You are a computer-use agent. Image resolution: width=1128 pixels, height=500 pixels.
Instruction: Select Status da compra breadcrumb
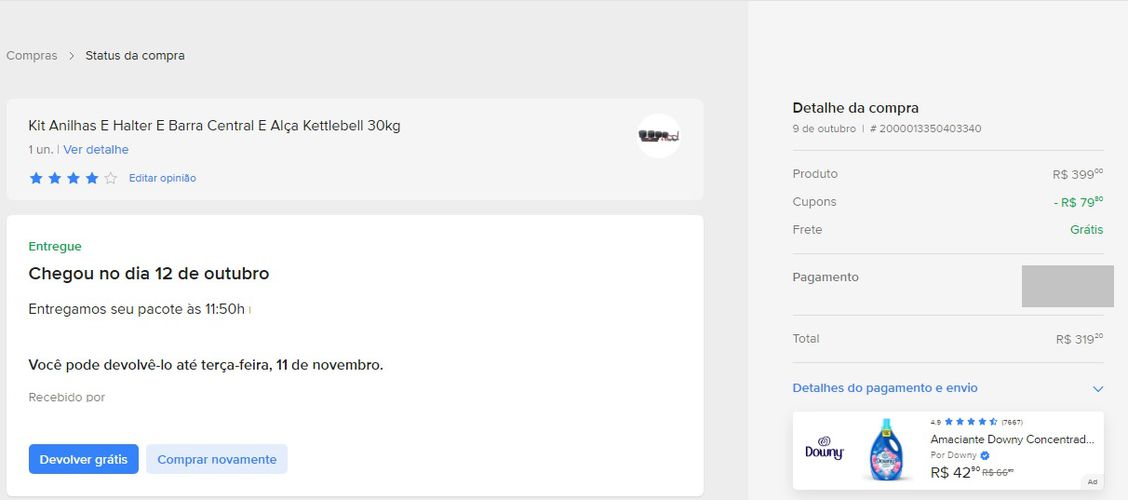coord(135,55)
